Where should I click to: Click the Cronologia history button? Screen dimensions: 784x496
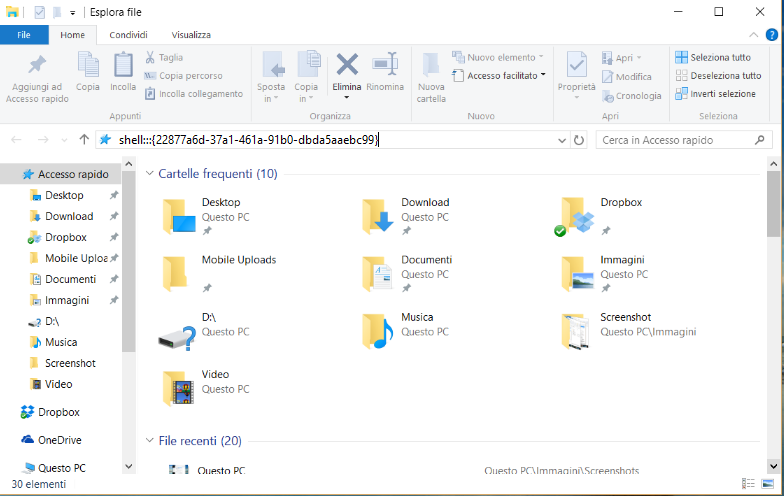click(632, 96)
